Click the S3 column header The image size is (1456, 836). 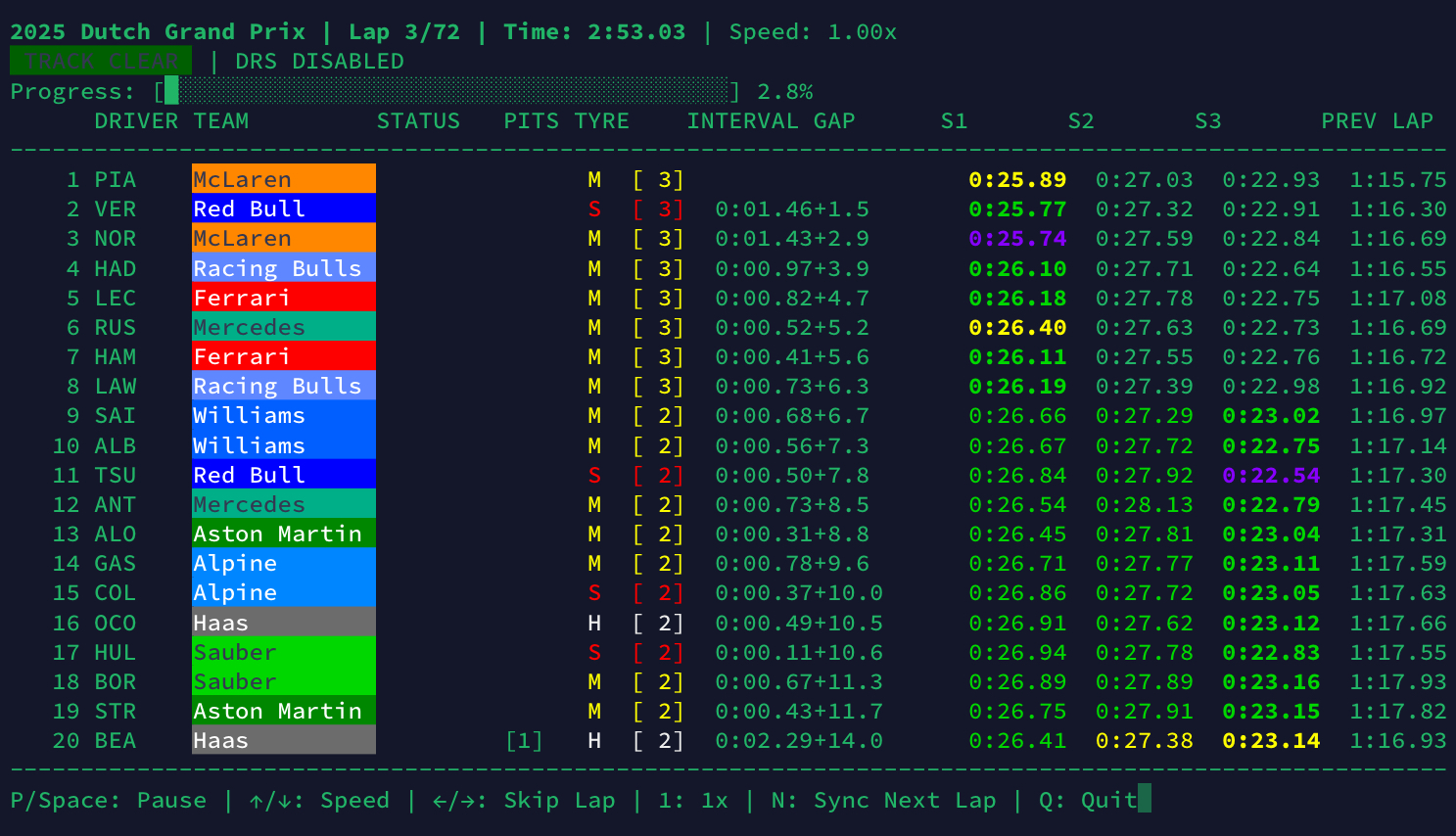point(1207,120)
